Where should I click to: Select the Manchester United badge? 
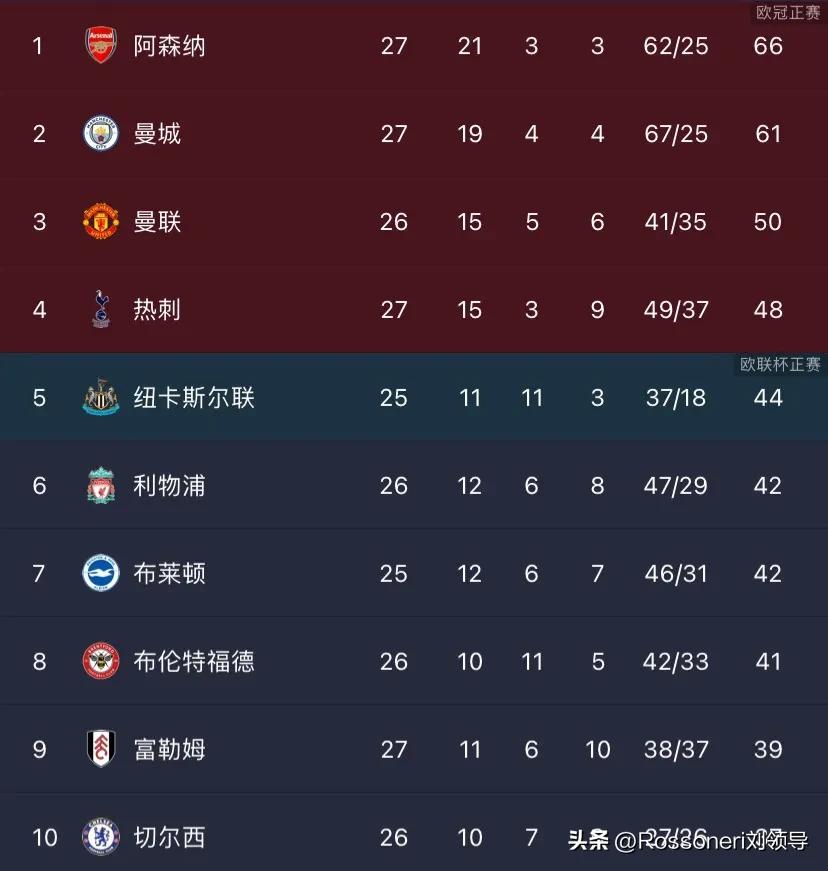click(101, 221)
